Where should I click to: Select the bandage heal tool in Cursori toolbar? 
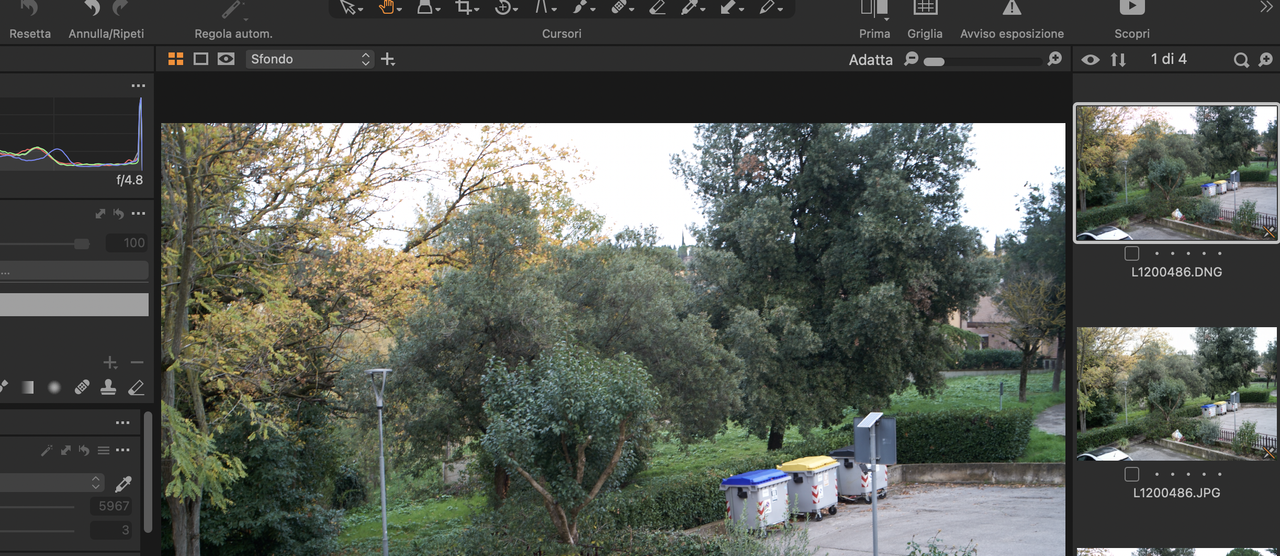point(620,7)
